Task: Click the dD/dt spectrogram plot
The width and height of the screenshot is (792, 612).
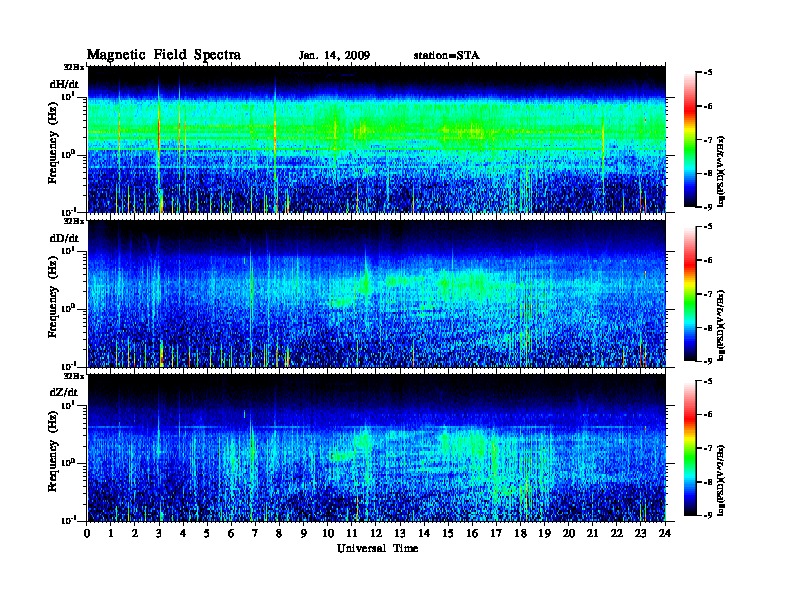Action: coord(377,293)
